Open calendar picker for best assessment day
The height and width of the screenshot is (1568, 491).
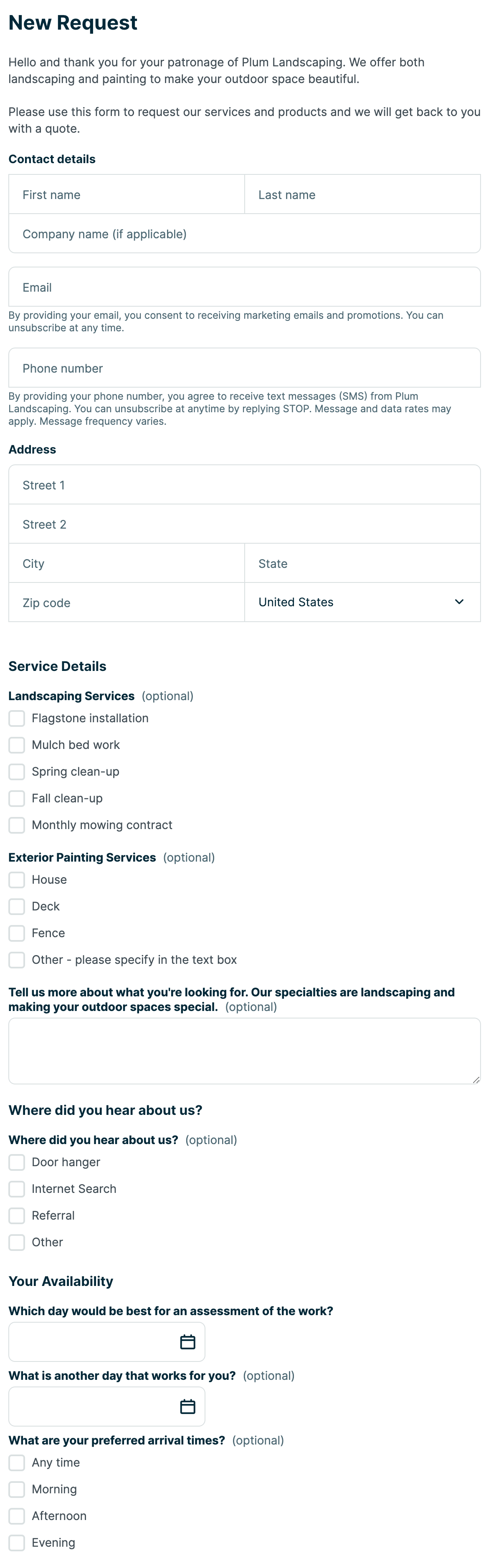[187, 1341]
